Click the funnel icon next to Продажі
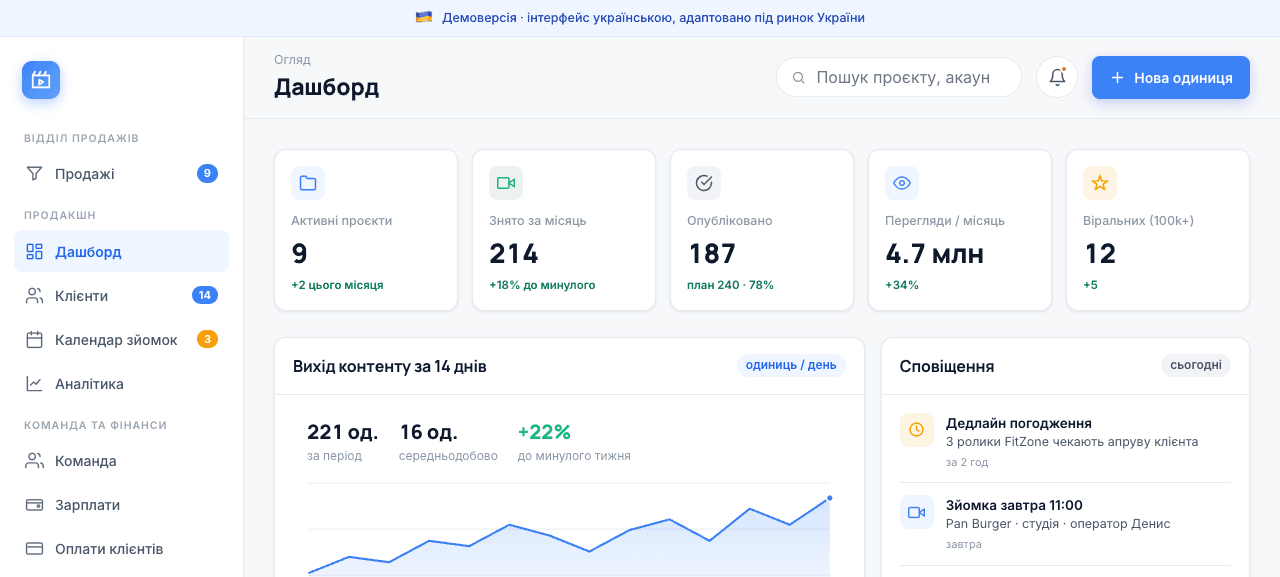This screenshot has height=577, width=1280. tap(34, 174)
